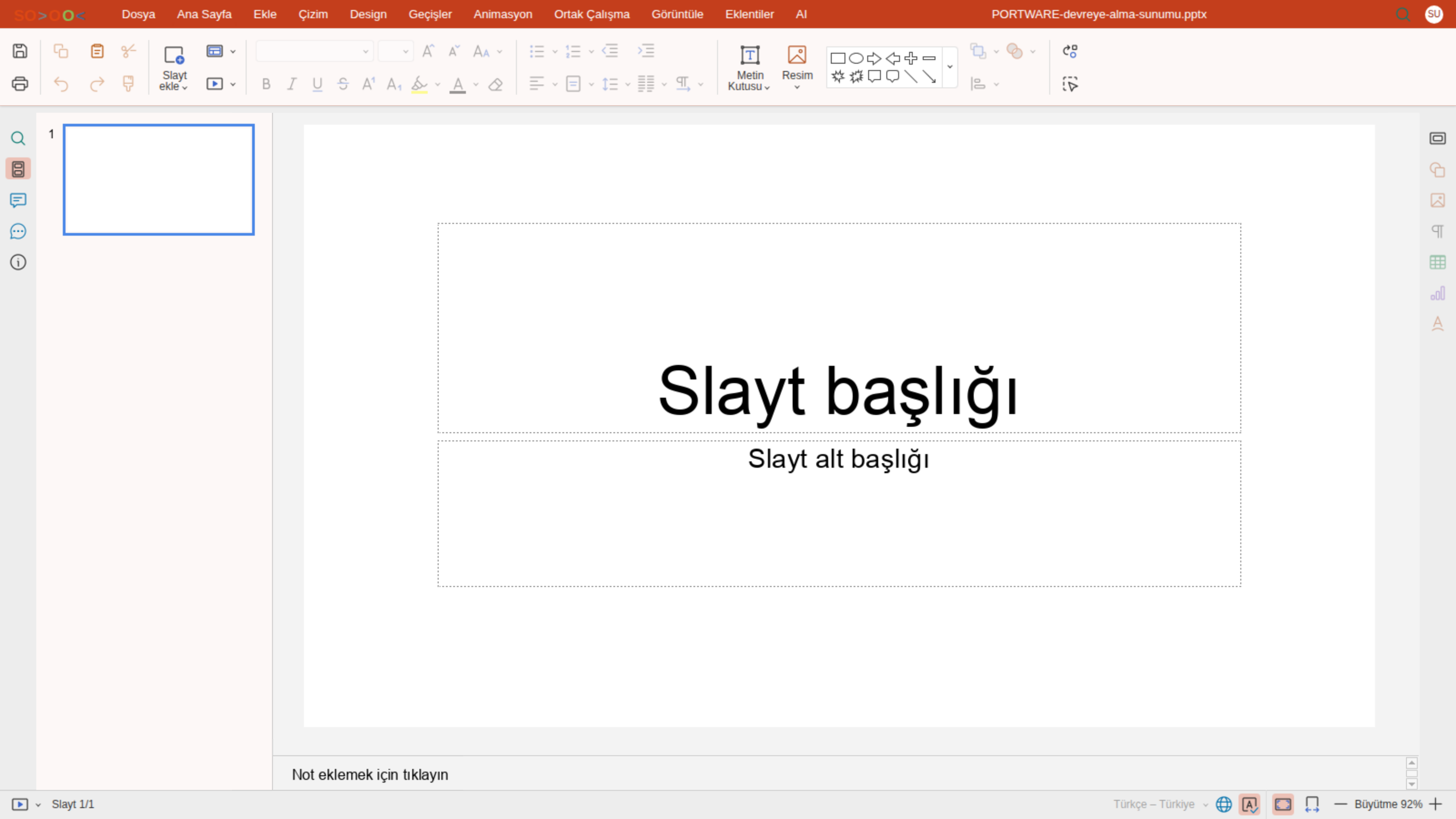Click the Print icon
This screenshot has width=1456, height=819.
[x=20, y=84]
